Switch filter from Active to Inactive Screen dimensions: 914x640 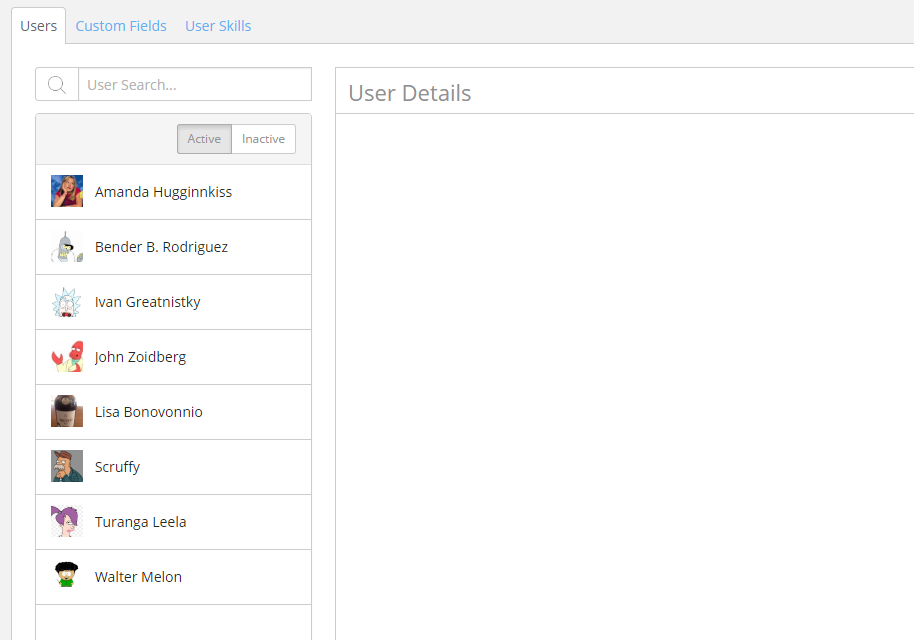(x=263, y=139)
